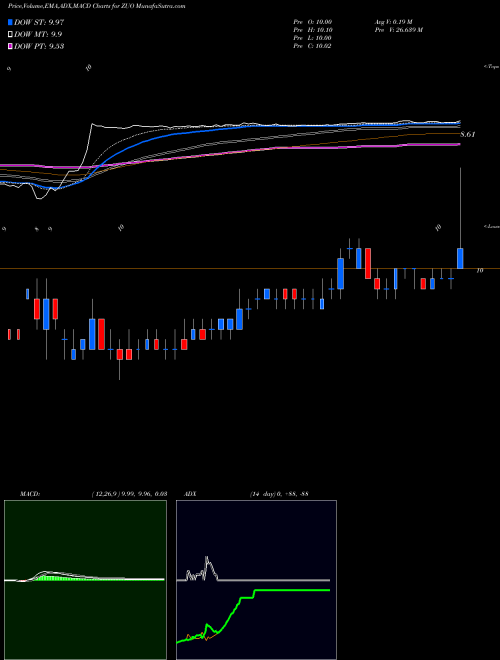This screenshot has width=500, height=660.
Task: Click the '<Lows' axis label
Action: (492, 226)
